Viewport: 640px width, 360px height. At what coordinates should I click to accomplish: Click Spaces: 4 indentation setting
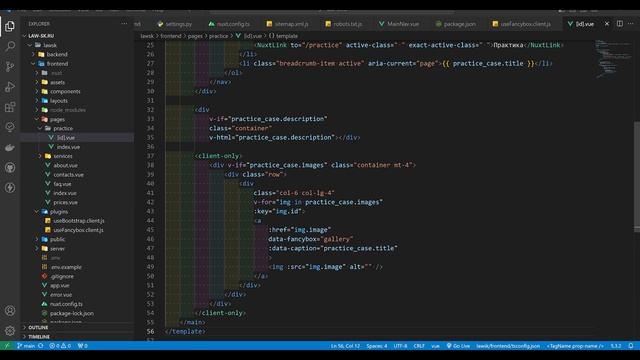(x=376, y=346)
